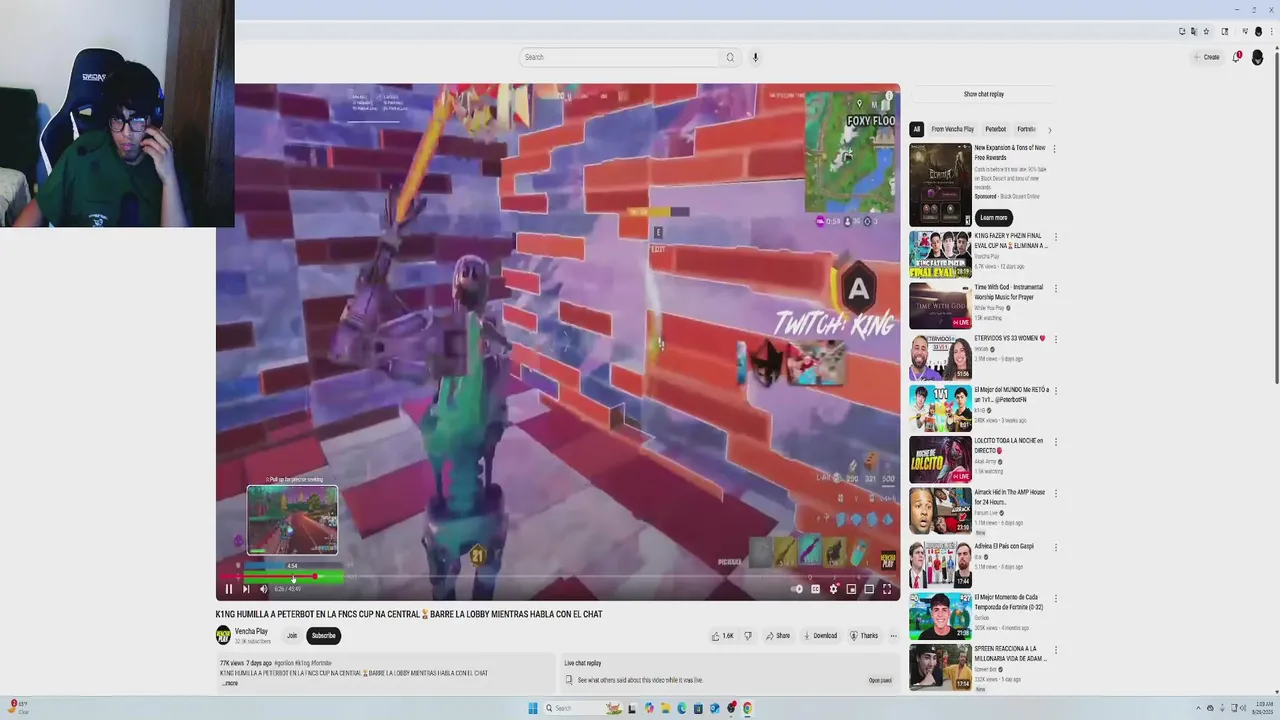The image size is (1280, 720).
Task: Open the weather widget in taskbar
Action: click(18, 707)
